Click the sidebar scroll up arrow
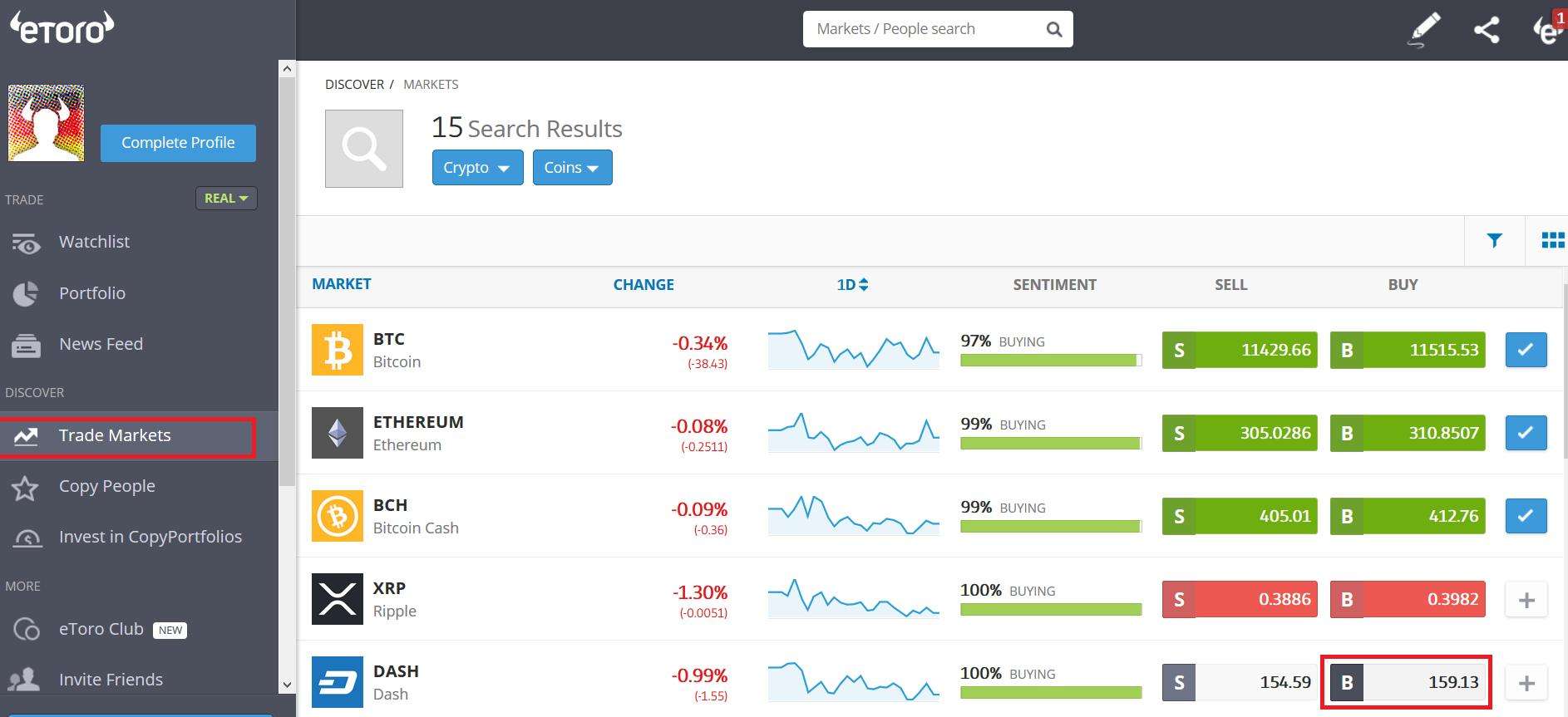Screen dimensions: 1568x717 [287, 68]
